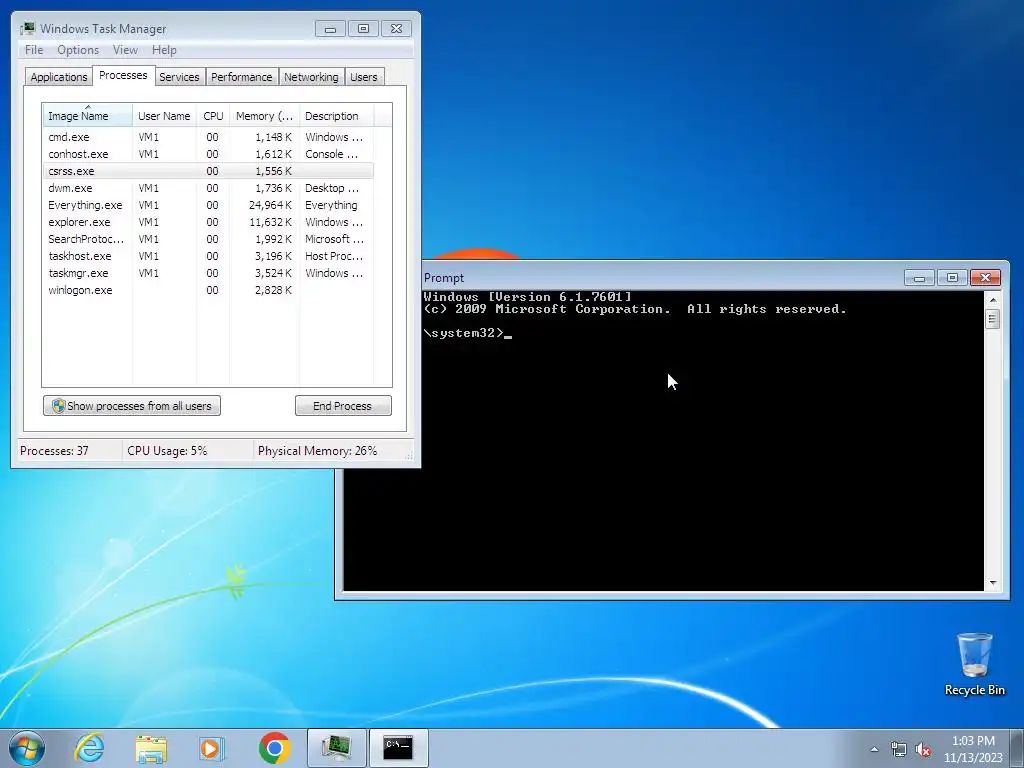Viewport: 1024px width, 768px height.
Task: Select dwm.exe process row
Action: pyautogui.click(x=208, y=188)
